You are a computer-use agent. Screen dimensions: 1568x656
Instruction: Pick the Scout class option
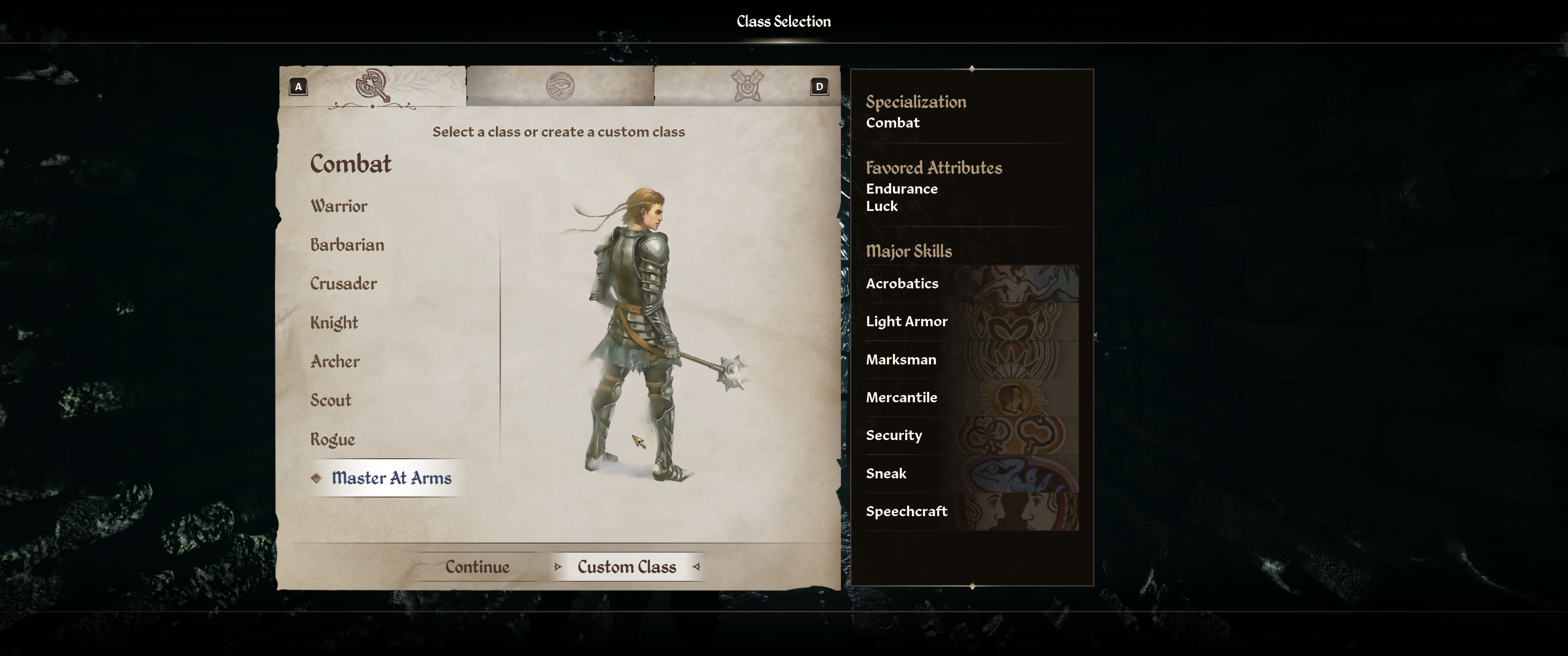point(331,400)
